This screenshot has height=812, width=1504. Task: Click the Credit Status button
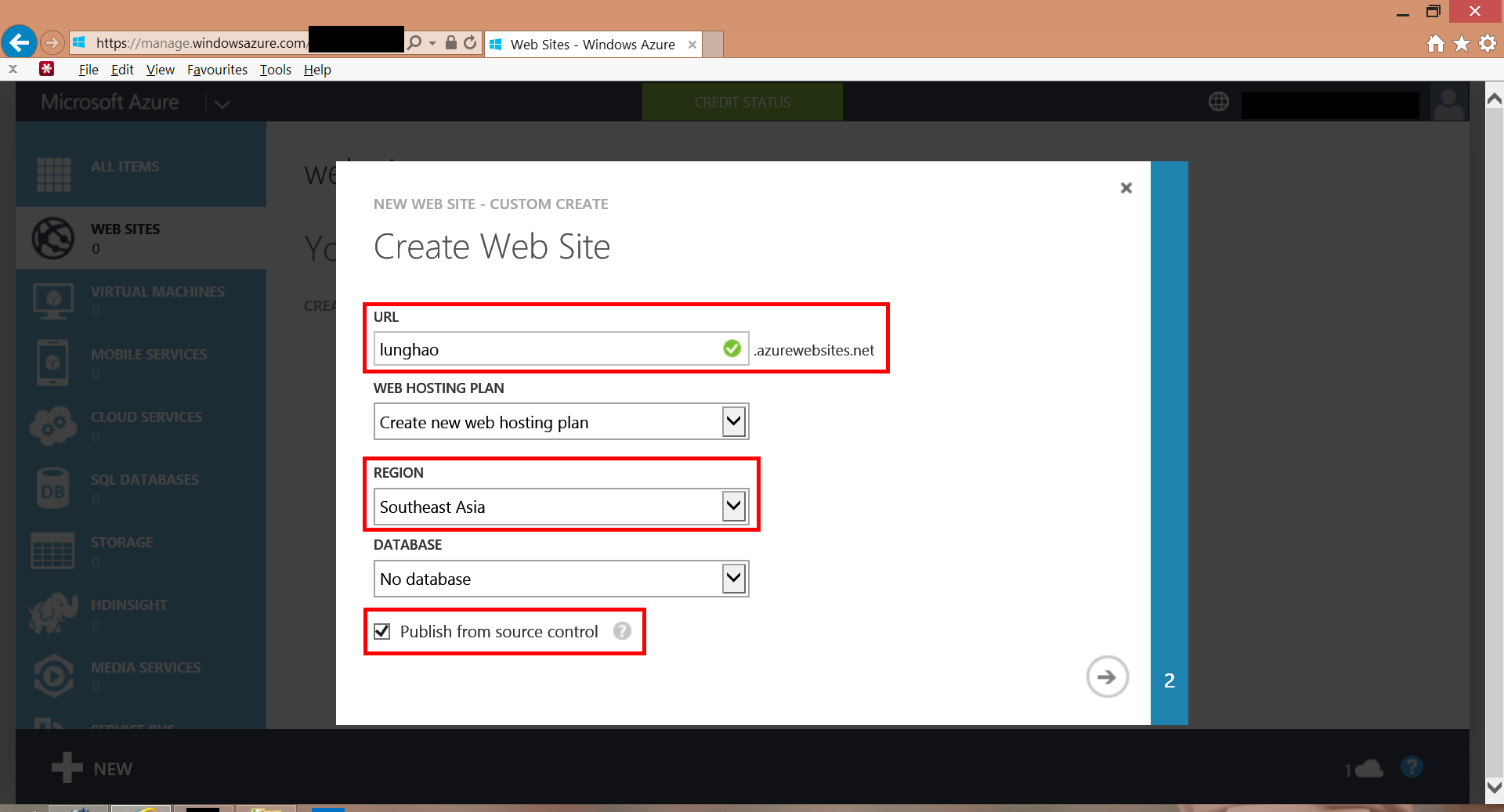click(742, 103)
